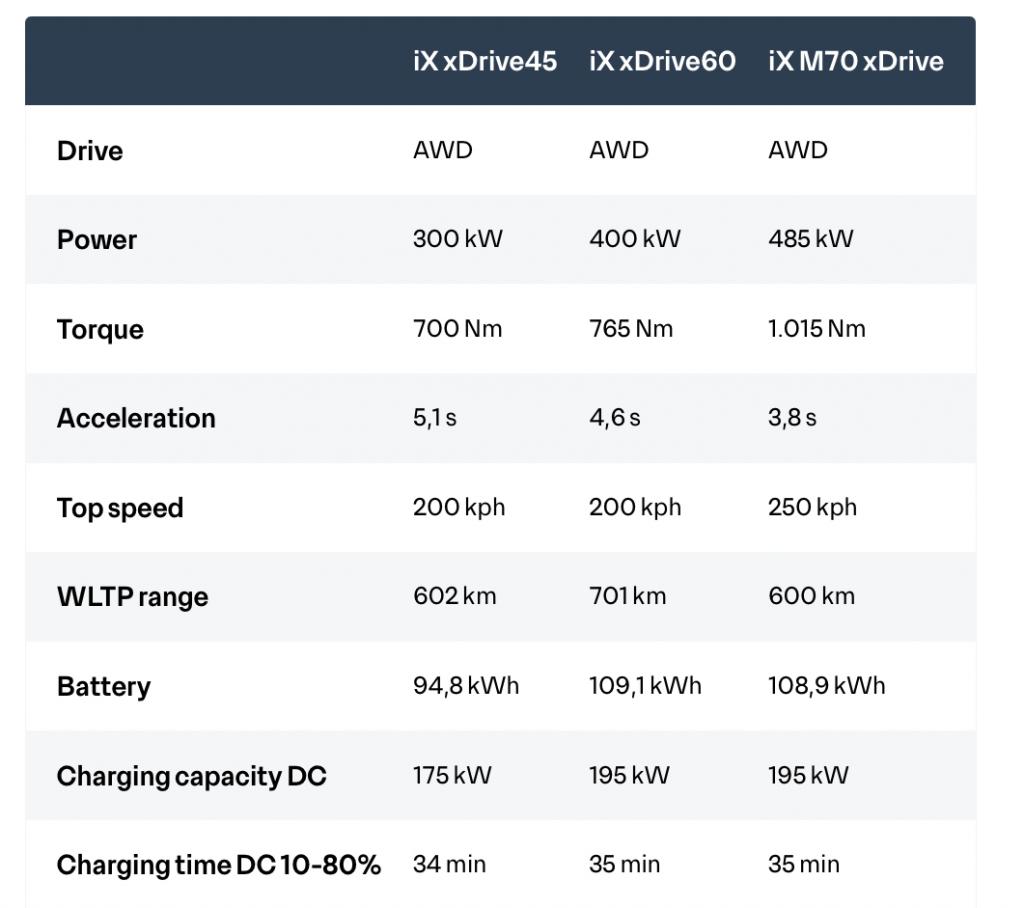Screen dimensions: 1024x908
Task: Click the 1.015 Nm torque value
Action: 816,328
